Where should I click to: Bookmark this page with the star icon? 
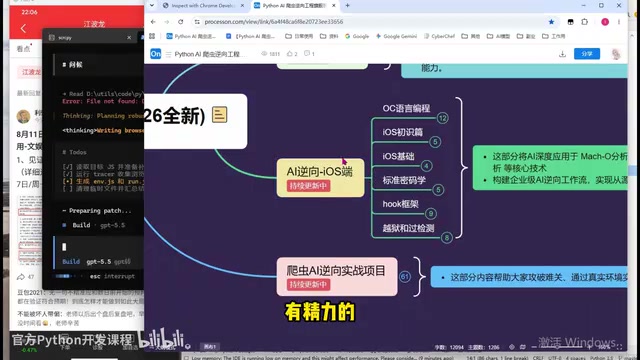pos(551,22)
